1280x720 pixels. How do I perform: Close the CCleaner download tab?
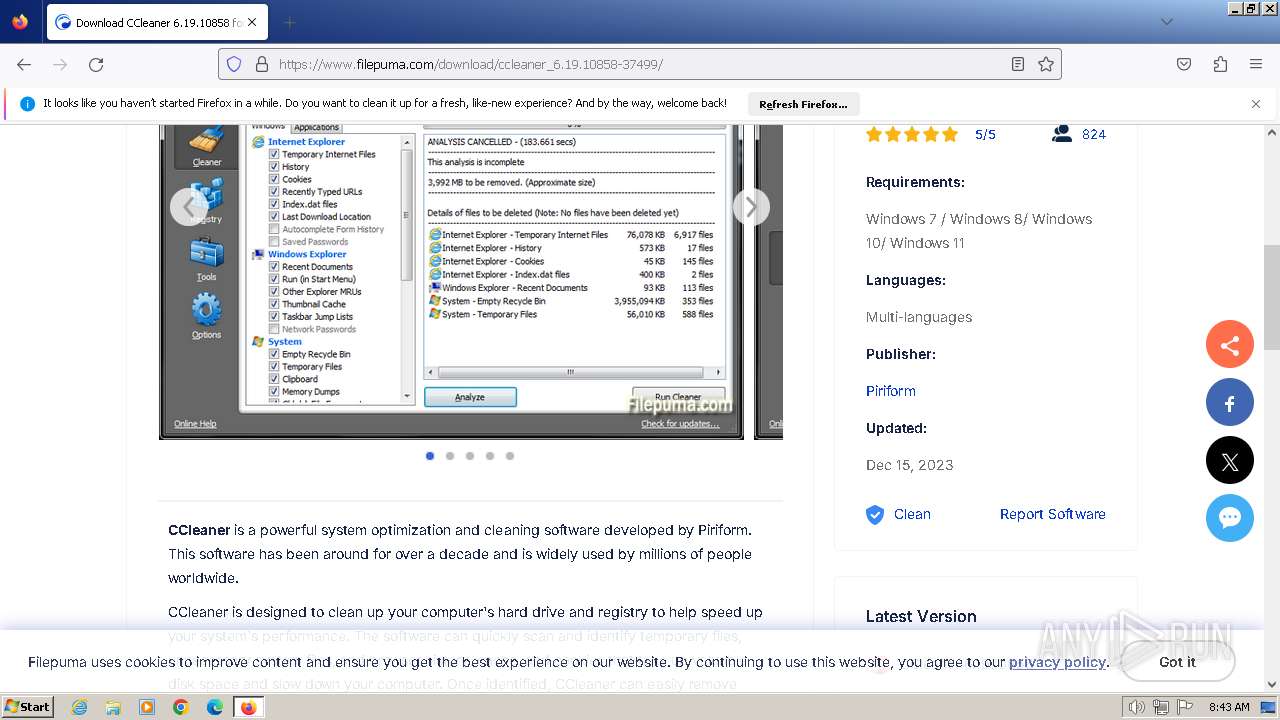[252, 22]
